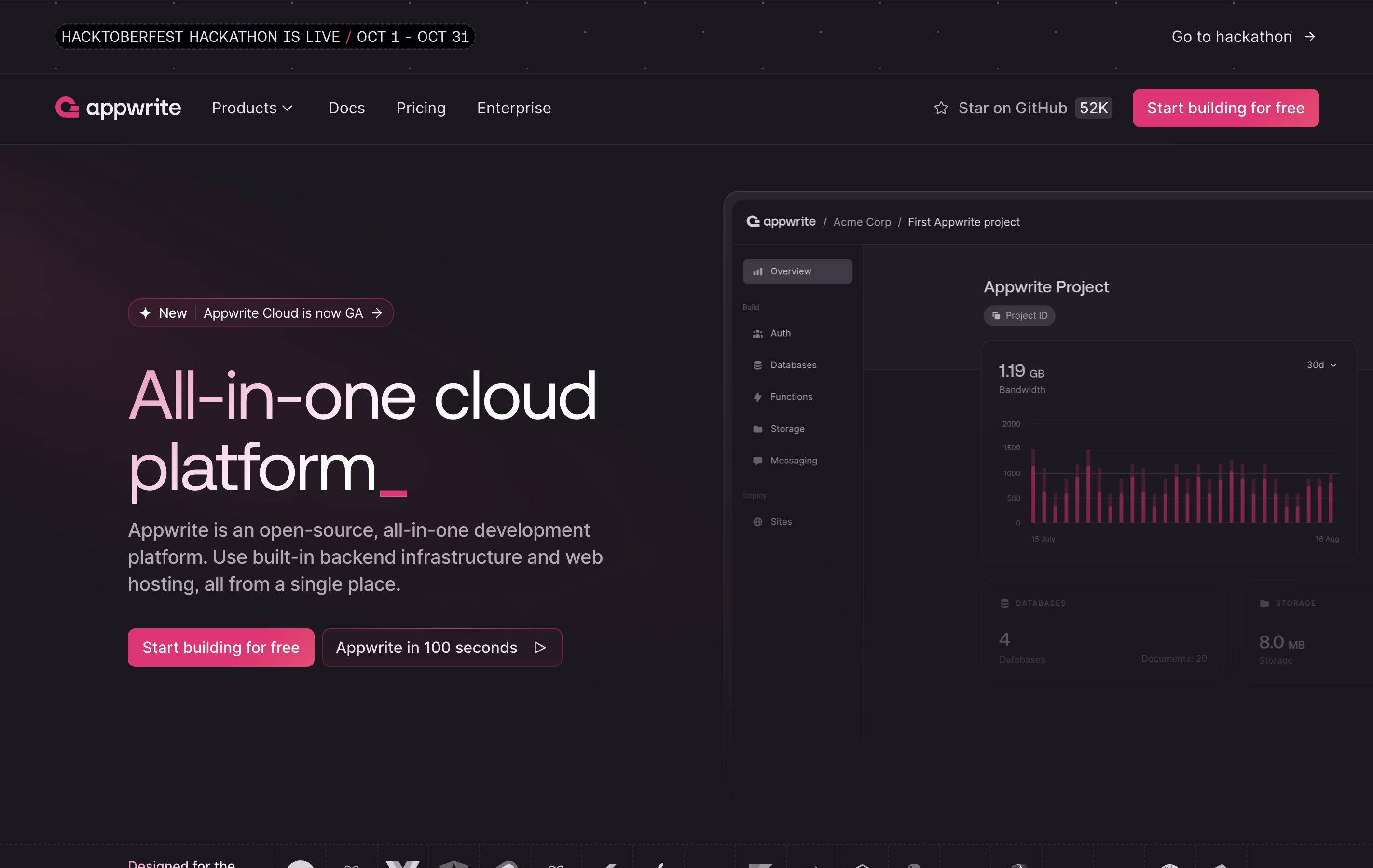The height and width of the screenshot is (868, 1373).
Task: Open the Appwrite Cloud is now GA announcement
Action: pos(261,313)
